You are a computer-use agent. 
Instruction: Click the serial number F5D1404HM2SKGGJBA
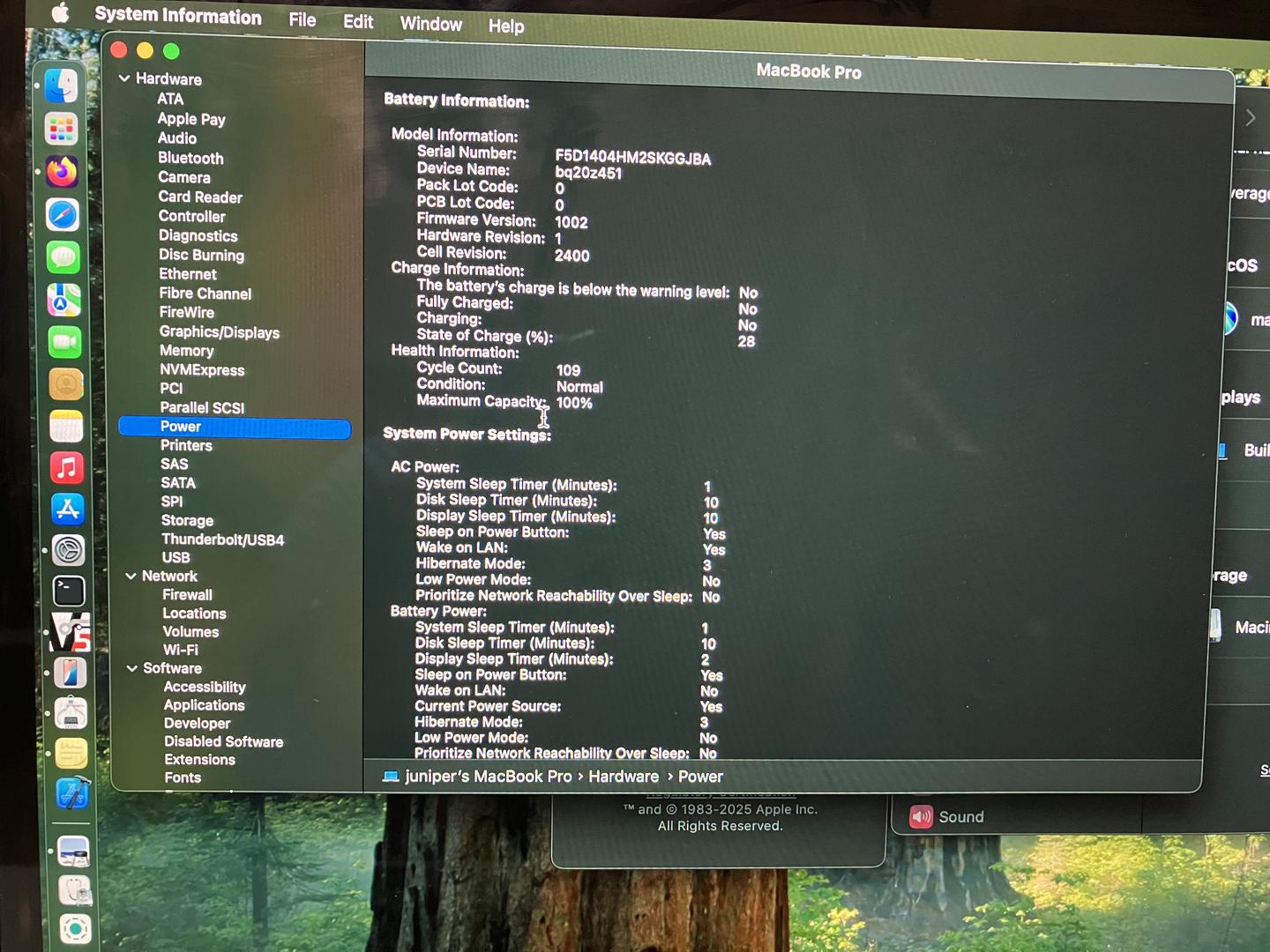[633, 159]
